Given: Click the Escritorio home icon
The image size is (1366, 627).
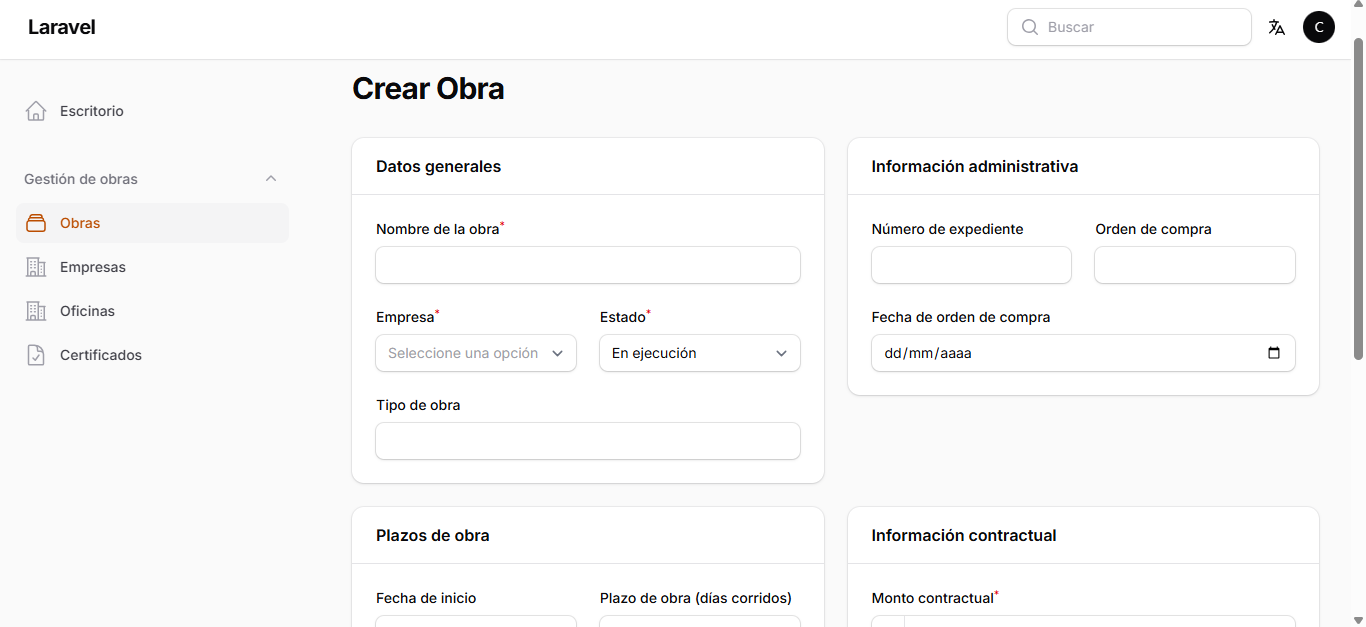Looking at the screenshot, I should point(36,111).
